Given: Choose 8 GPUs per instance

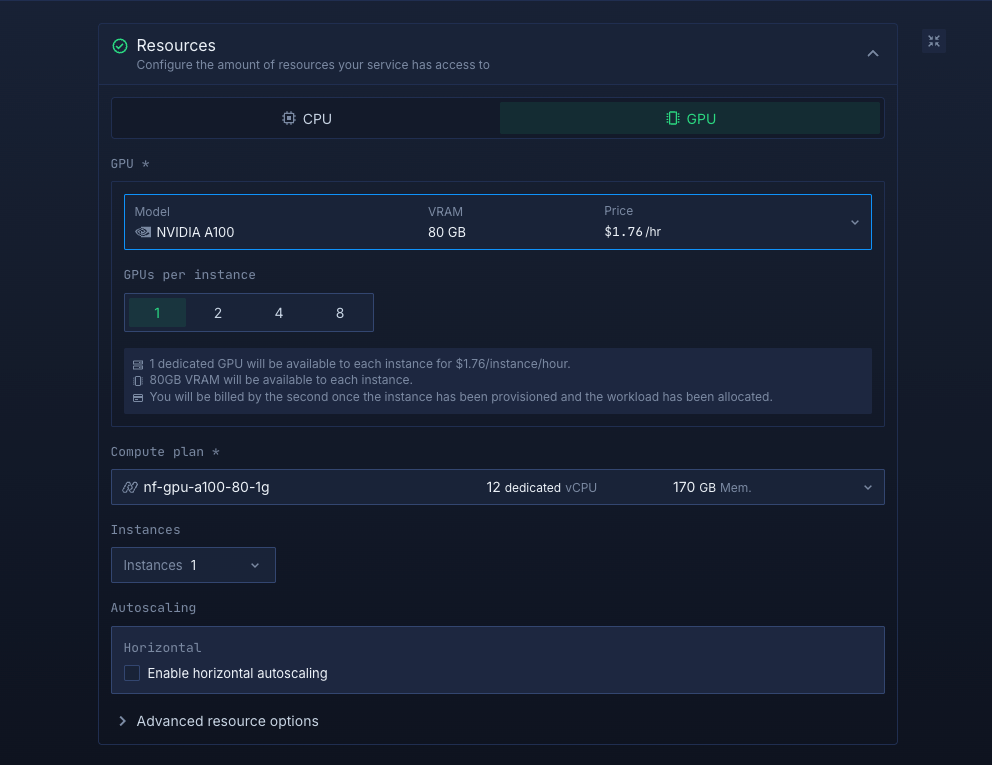Looking at the screenshot, I should 340,313.
